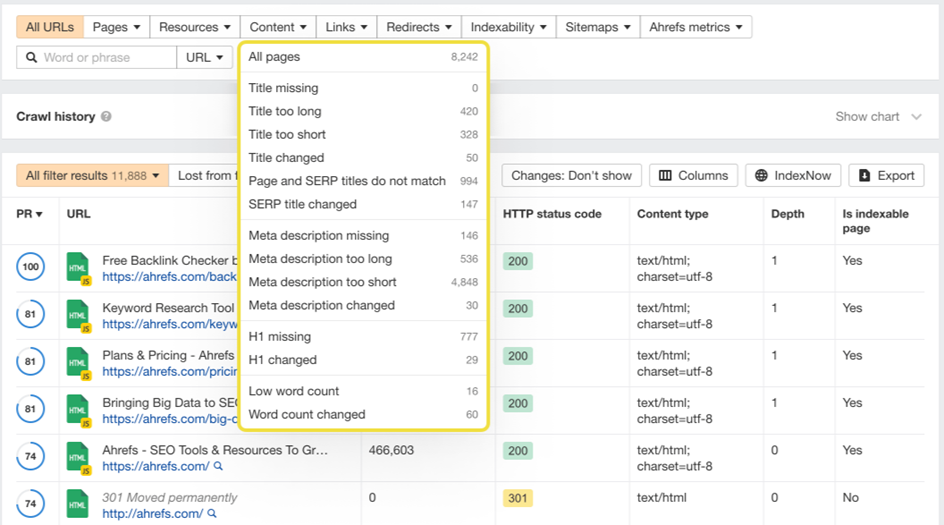Viewport: 944px width, 525px height.
Task: Select H1 missing filter
Action: coord(363,337)
